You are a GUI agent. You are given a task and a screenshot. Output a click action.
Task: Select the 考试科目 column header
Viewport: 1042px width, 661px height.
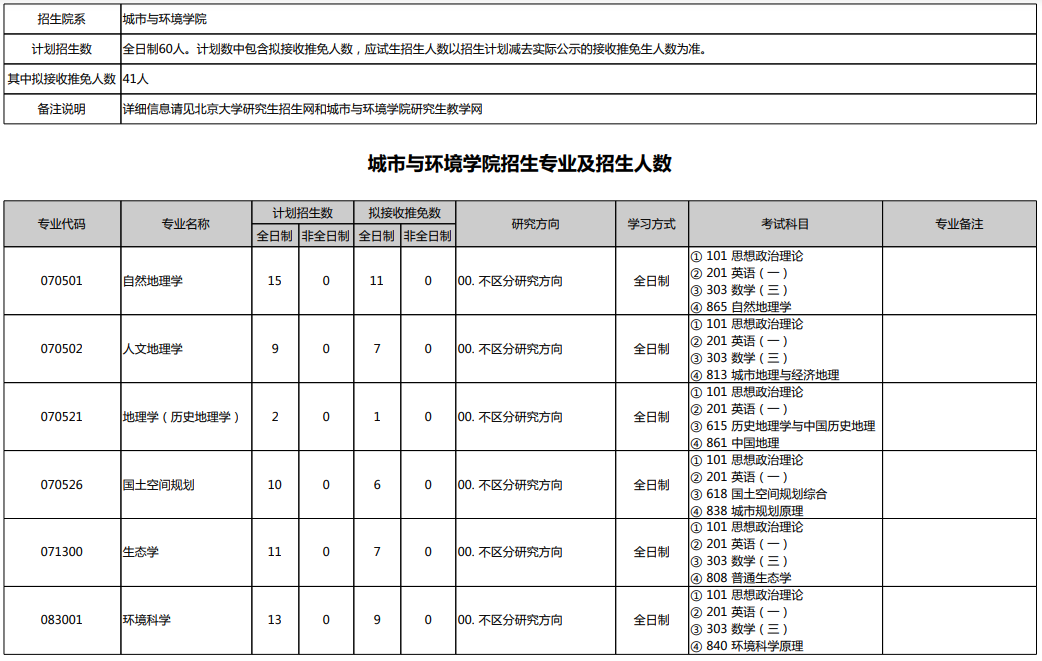click(785, 224)
